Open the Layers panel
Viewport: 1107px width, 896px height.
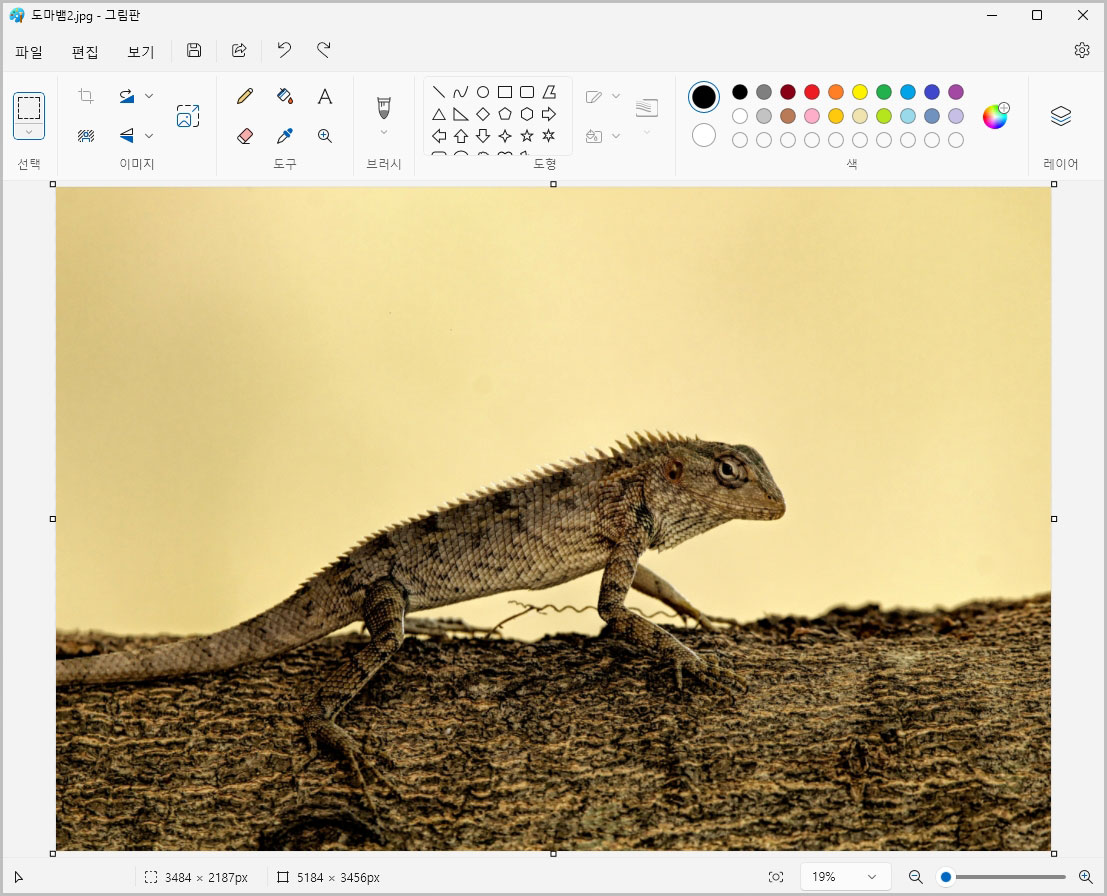(x=1060, y=116)
